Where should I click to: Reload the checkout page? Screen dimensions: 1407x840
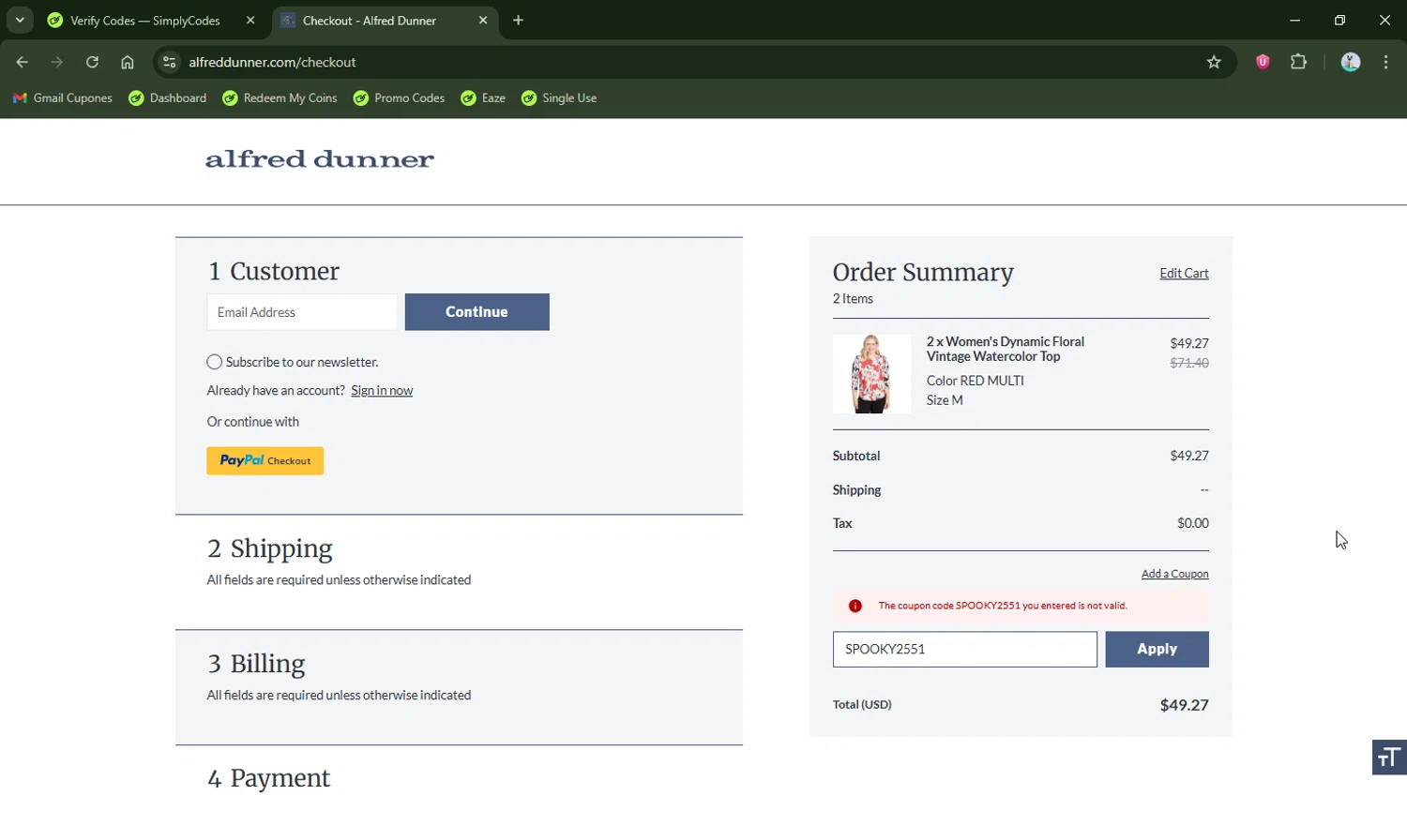(92, 63)
